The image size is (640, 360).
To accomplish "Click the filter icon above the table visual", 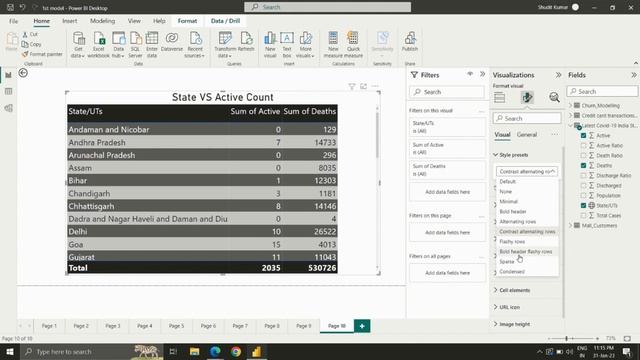I will 352,86.
